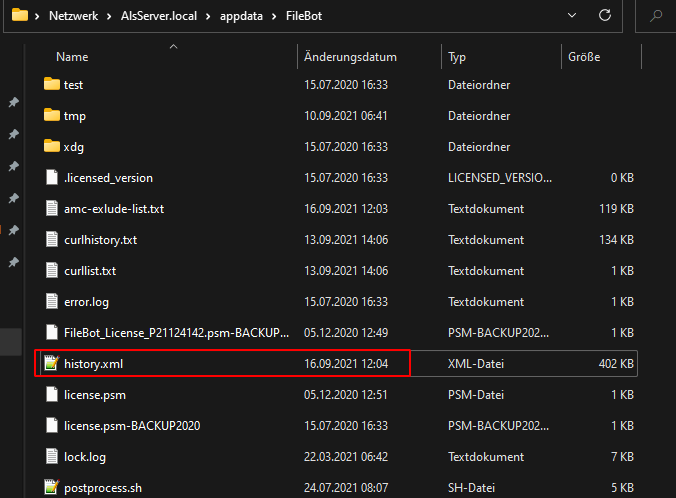Select file name lock.log
Screen dimensions: 676x498
click(x=84, y=457)
